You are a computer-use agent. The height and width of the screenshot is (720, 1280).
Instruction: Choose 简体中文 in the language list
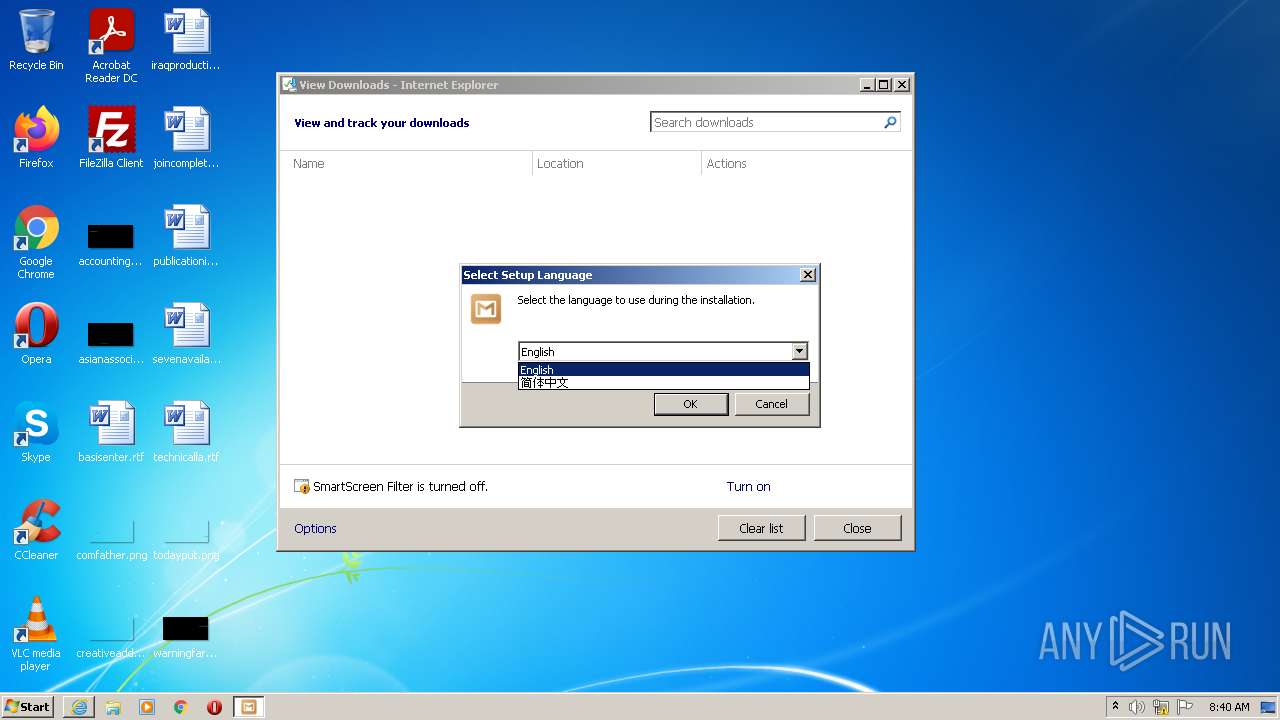click(663, 382)
